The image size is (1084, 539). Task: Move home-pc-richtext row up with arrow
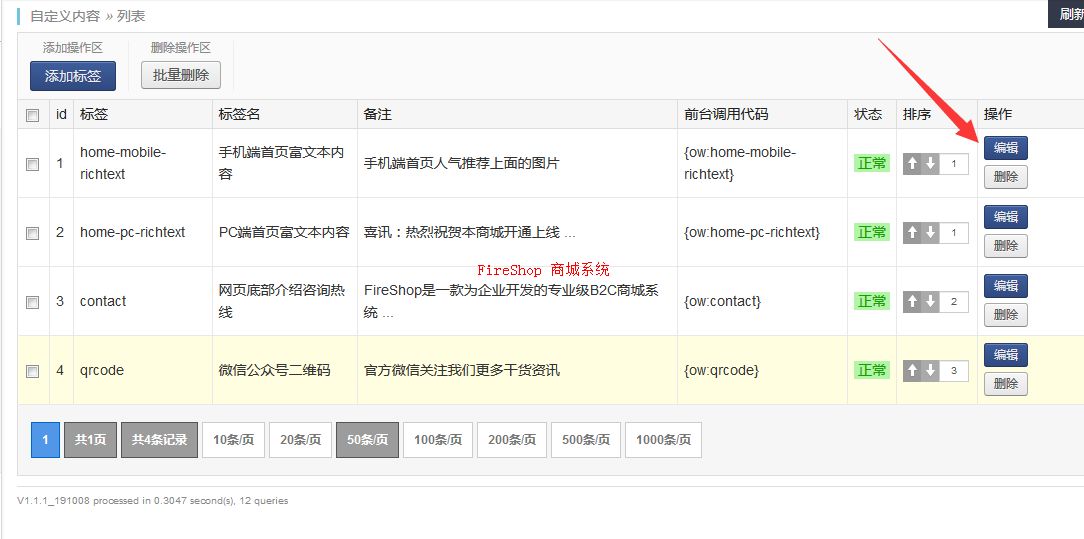[x=913, y=233]
